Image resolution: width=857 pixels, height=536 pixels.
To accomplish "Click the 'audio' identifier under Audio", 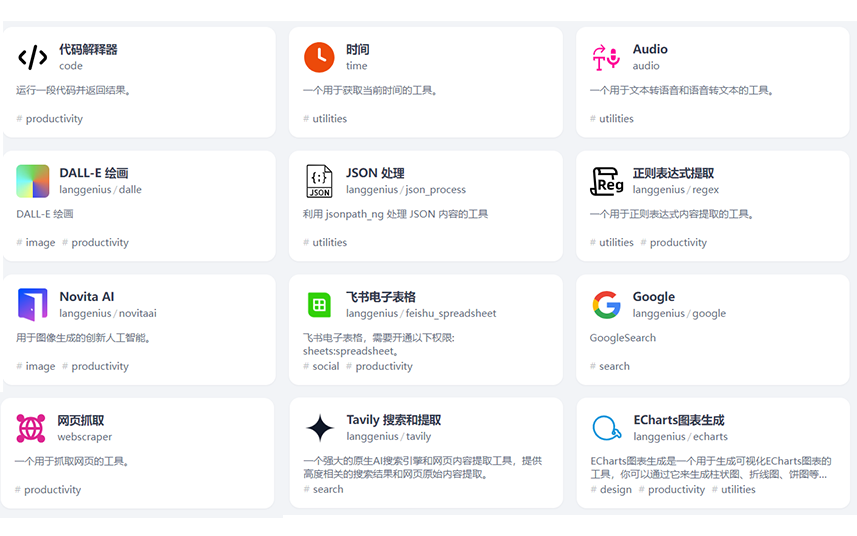I will [646, 66].
